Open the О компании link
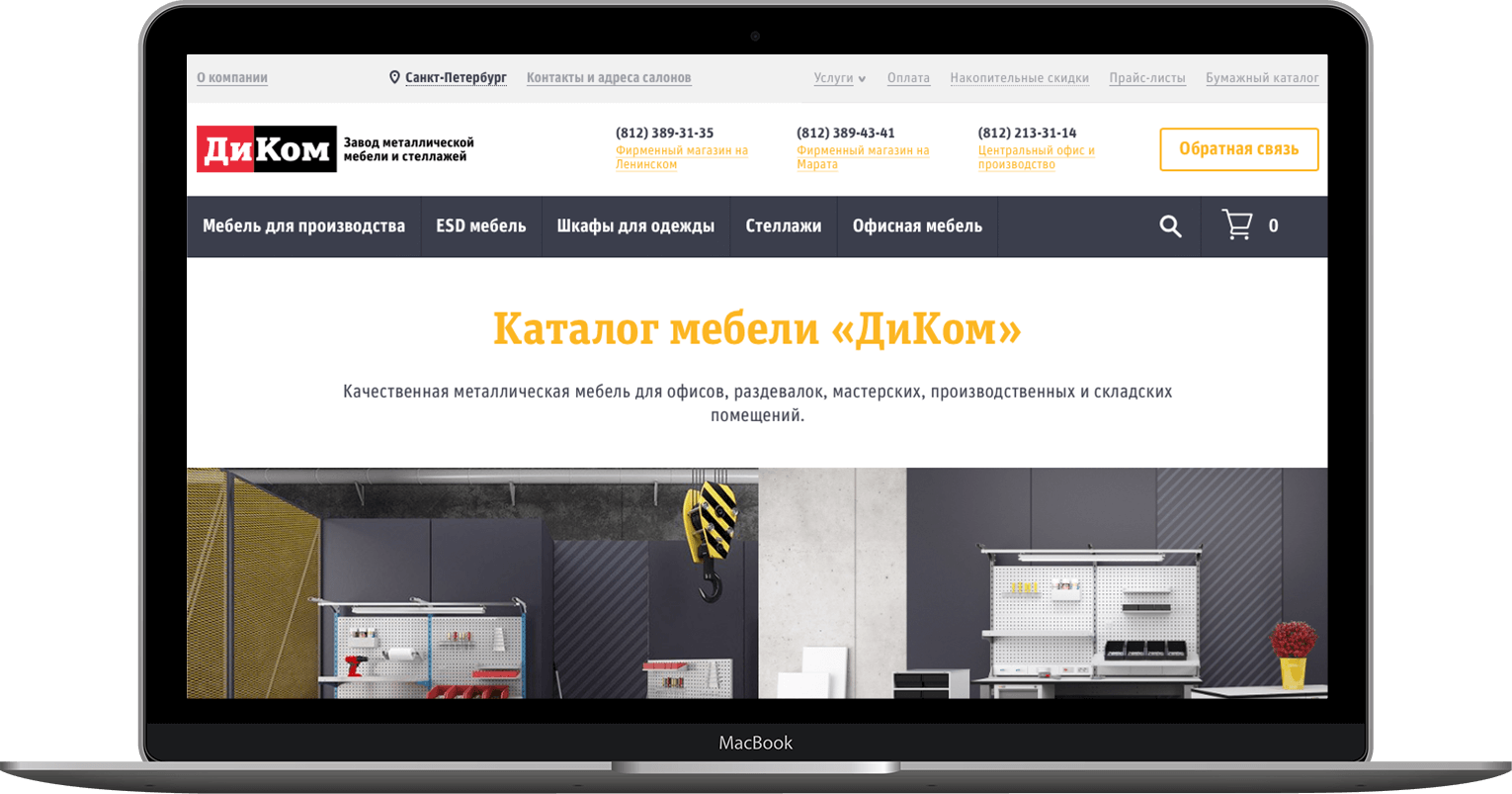Viewport: 1512px width, 794px height. pos(232,78)
